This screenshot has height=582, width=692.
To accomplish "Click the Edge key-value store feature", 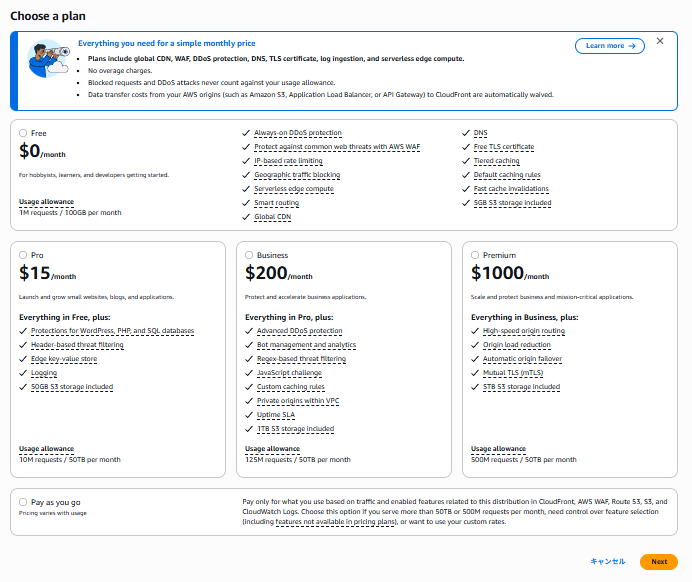I will tap(63, 359).
